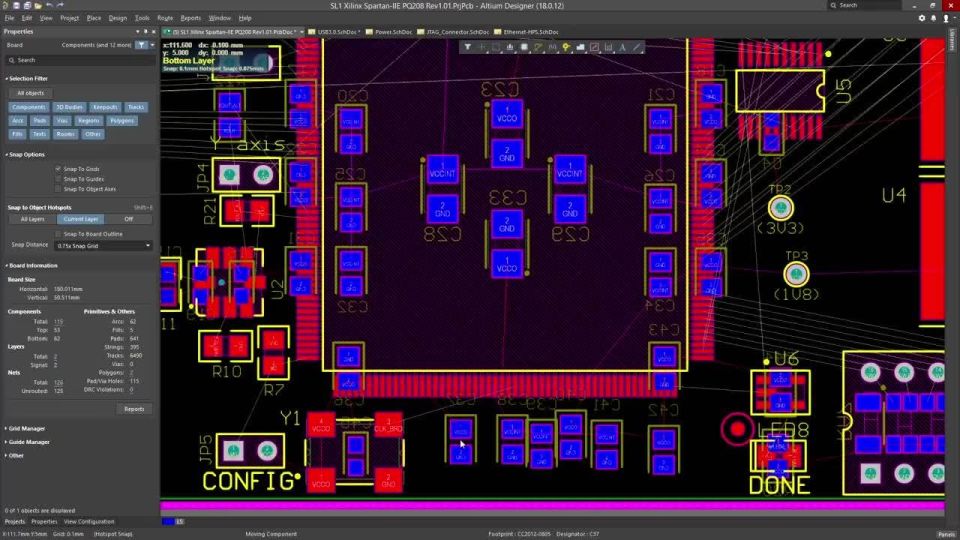Select the Place String (A) tool
This screenshot has width=960, height=540.
point(623,47)
